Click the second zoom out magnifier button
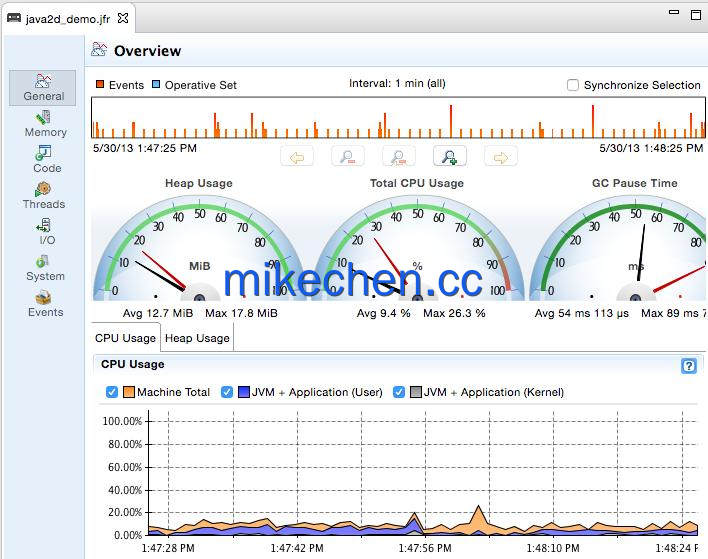708x559 pixels. click(x=399, y=157)
